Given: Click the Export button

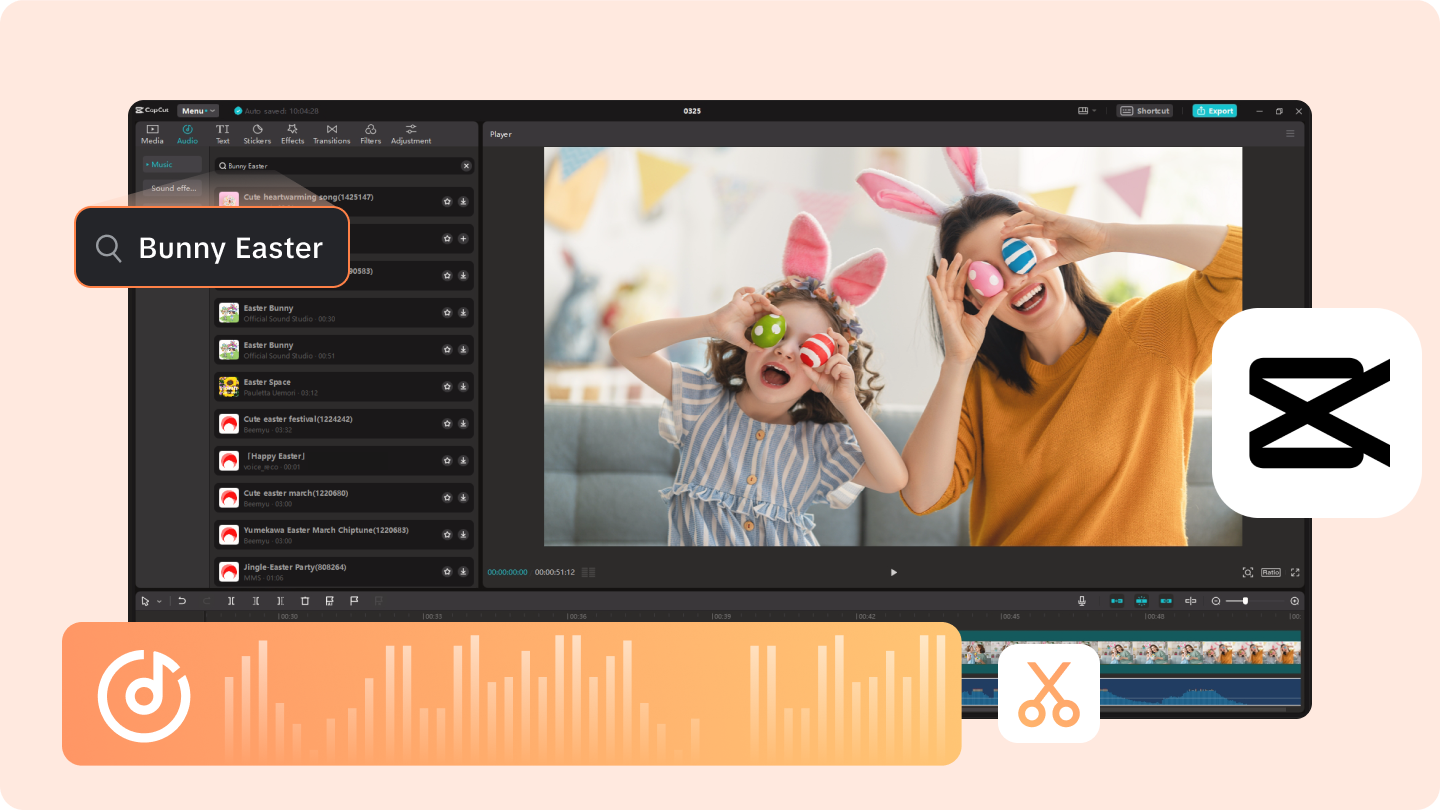Looking at the screenshot, I should click(1214, 111).
